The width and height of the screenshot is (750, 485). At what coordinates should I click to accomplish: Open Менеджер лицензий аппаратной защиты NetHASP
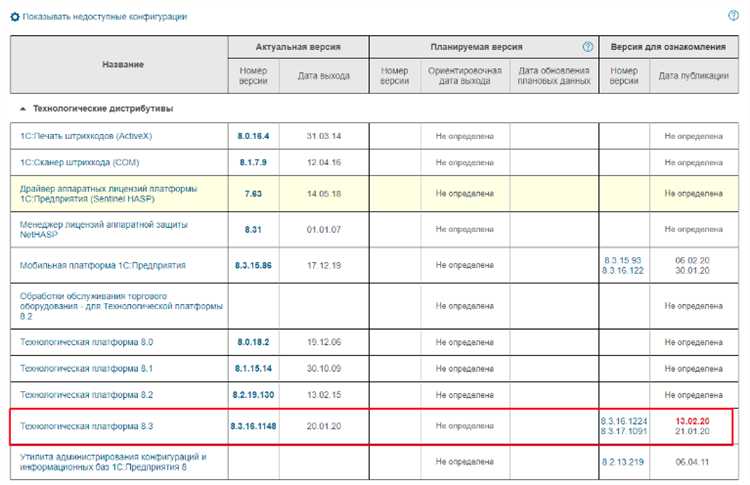(103, 230)
